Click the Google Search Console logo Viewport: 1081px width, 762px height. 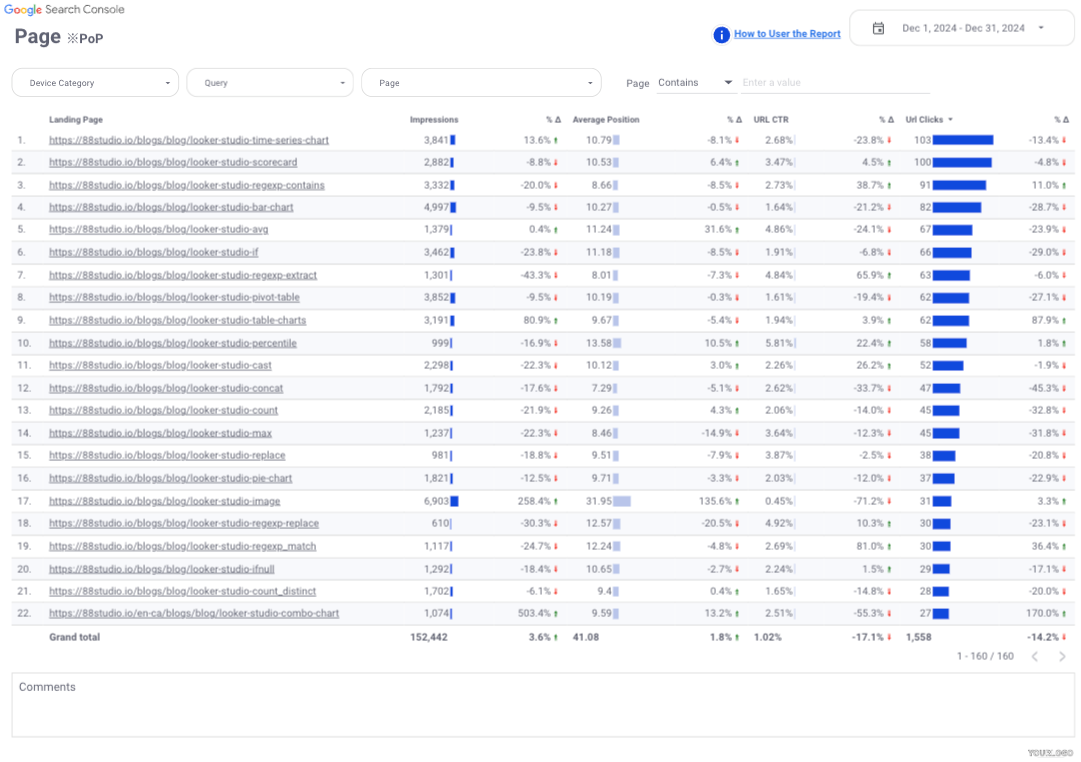[65, 10]
